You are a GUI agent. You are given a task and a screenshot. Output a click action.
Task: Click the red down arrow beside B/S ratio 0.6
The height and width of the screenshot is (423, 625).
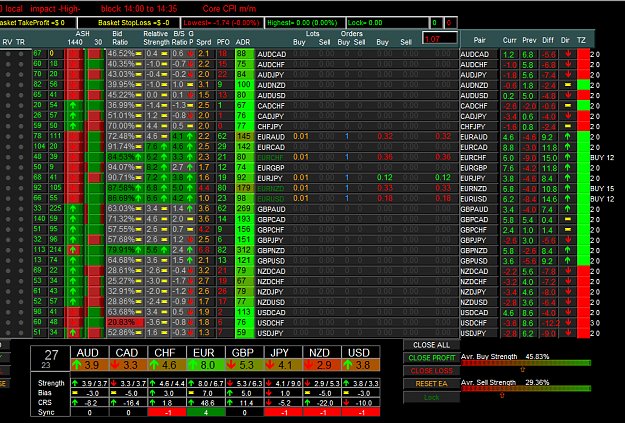[190, 54]
